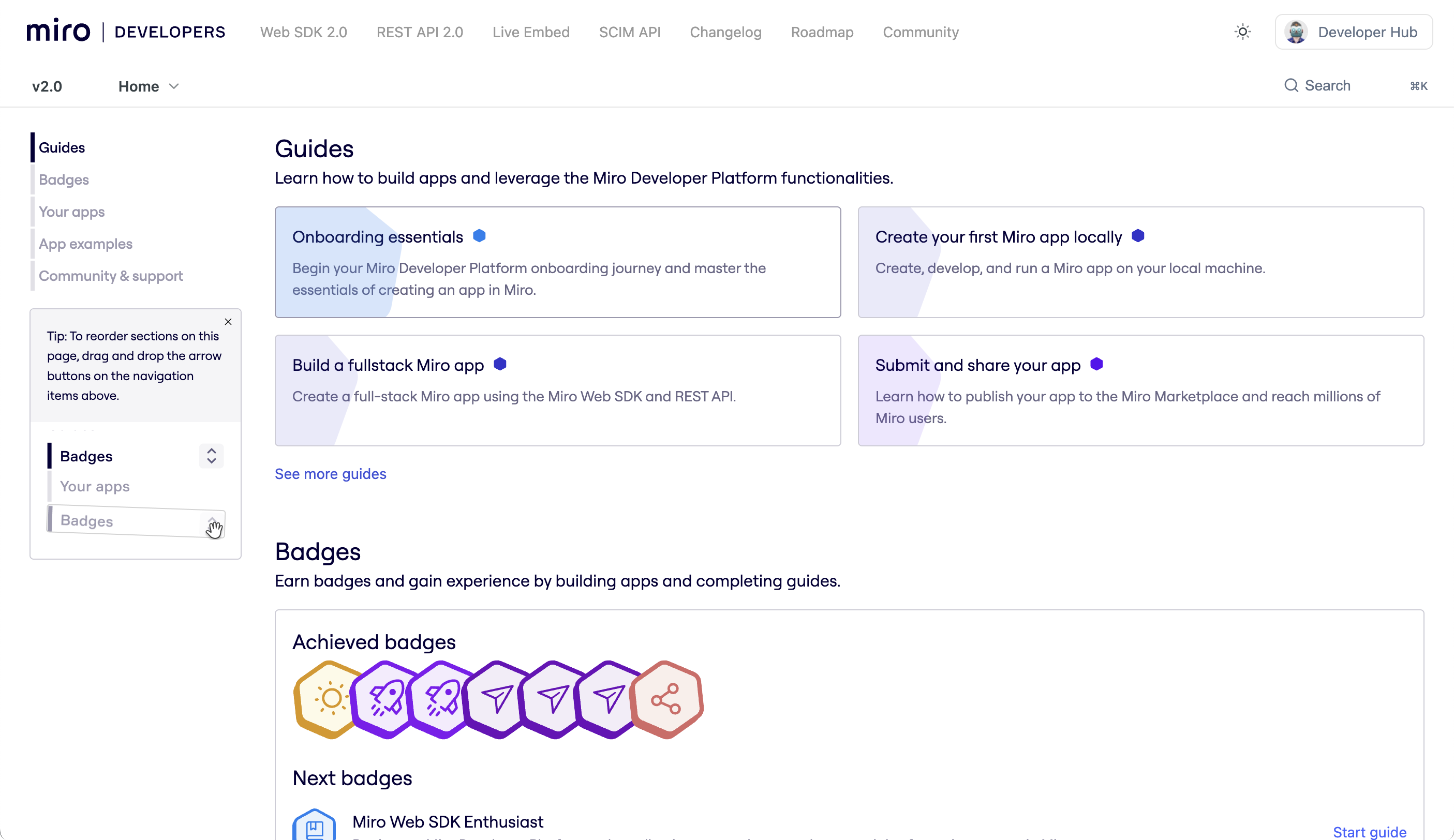Click the Miro Developers logo

[126, 31]
